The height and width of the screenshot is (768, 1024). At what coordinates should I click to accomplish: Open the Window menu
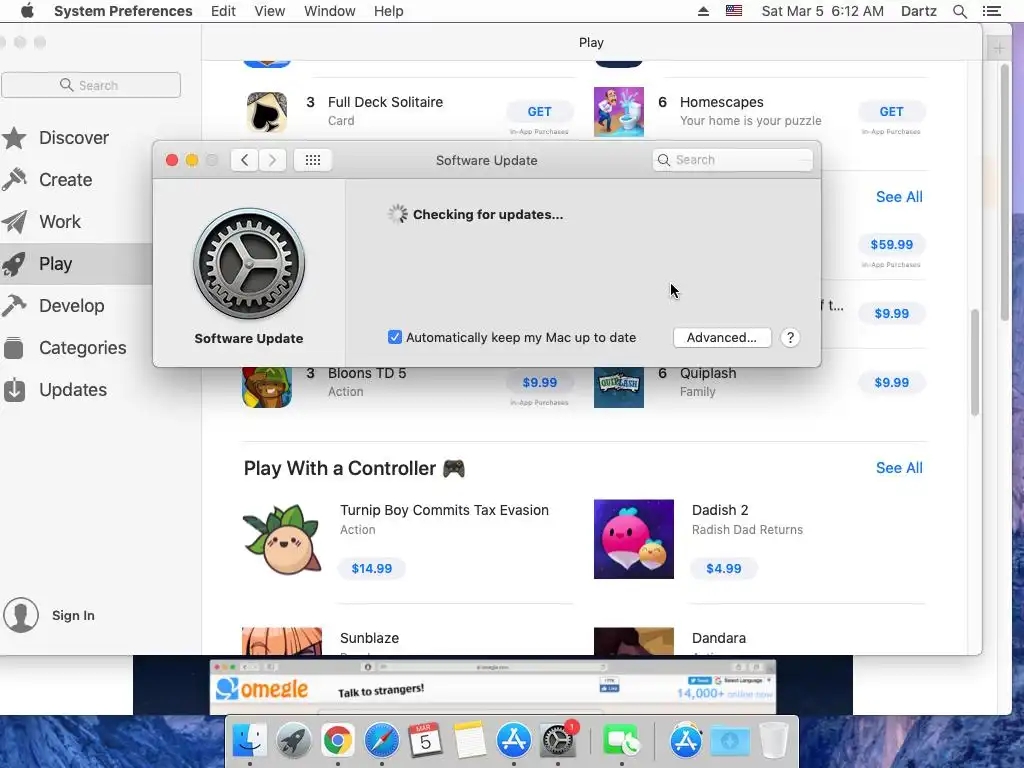(330, 11)
